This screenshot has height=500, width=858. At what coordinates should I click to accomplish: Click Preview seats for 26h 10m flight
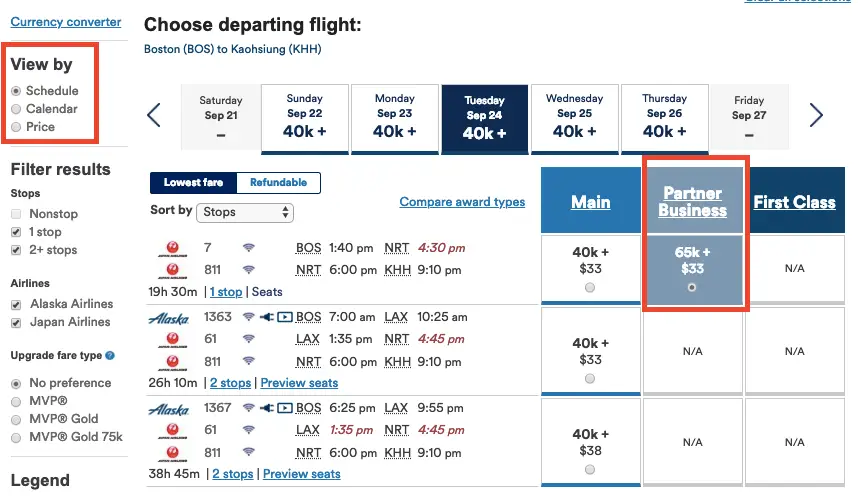(x=299, y=383)
